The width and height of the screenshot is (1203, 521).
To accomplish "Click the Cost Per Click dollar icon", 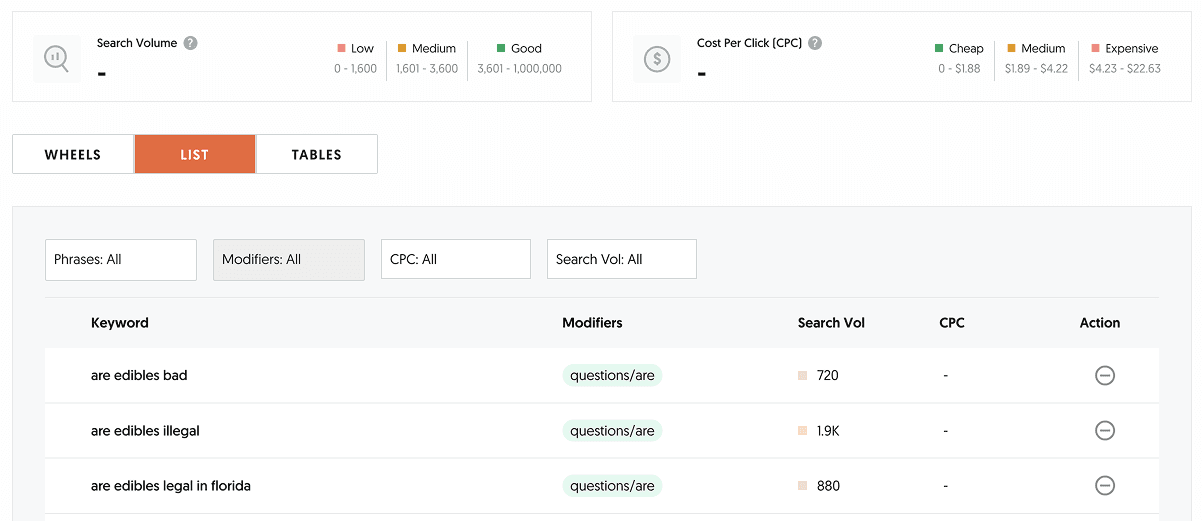I will pos(657,59).
